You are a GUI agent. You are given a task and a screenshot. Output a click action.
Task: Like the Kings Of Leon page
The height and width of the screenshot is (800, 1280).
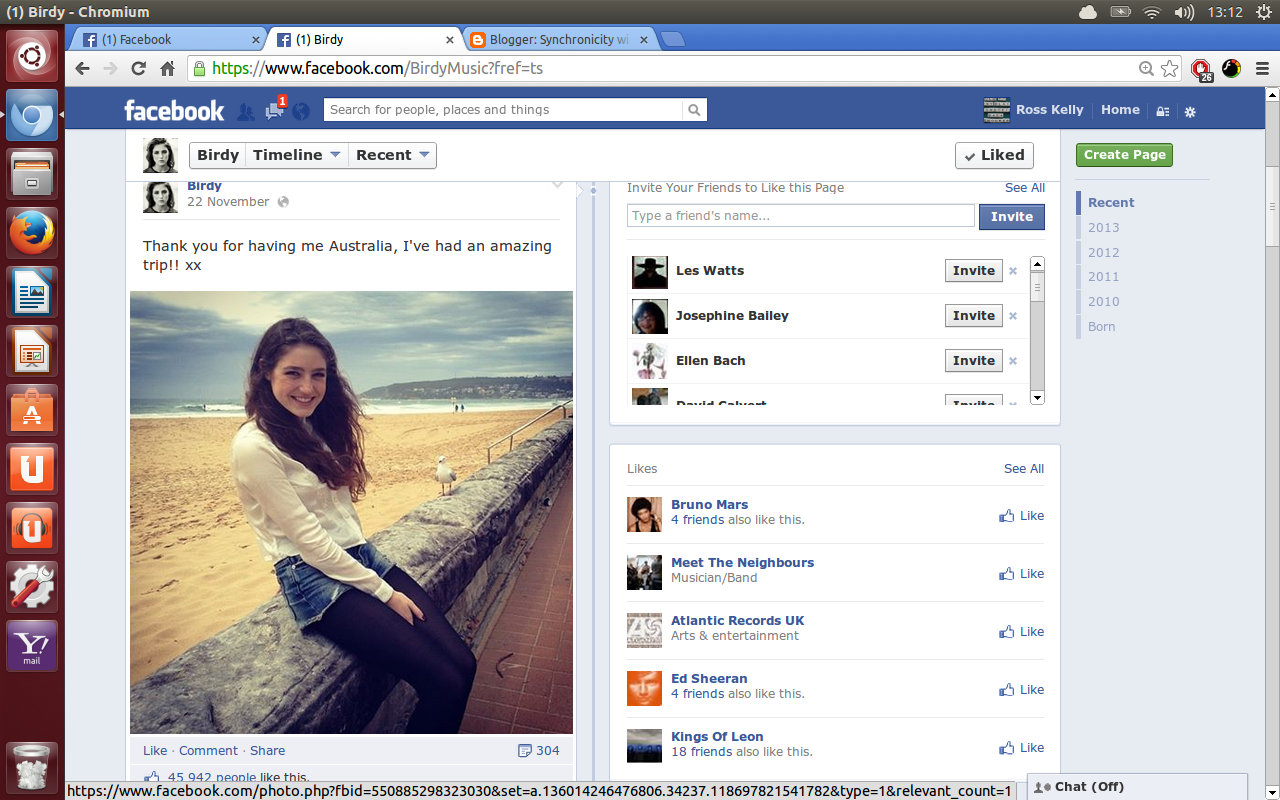(x=1021, y=748)
